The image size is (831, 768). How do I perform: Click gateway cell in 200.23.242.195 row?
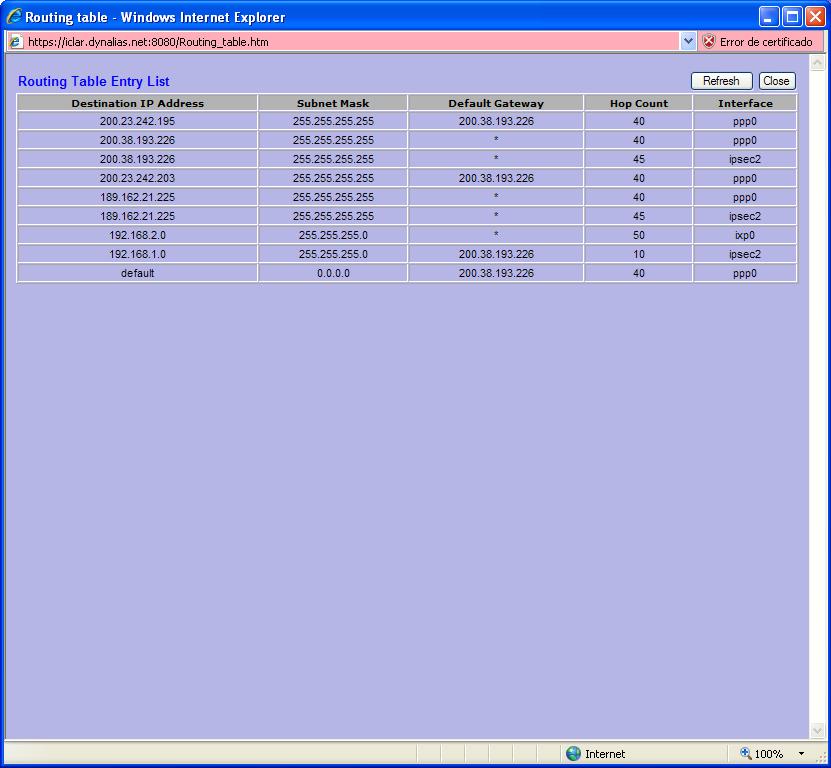496,121
